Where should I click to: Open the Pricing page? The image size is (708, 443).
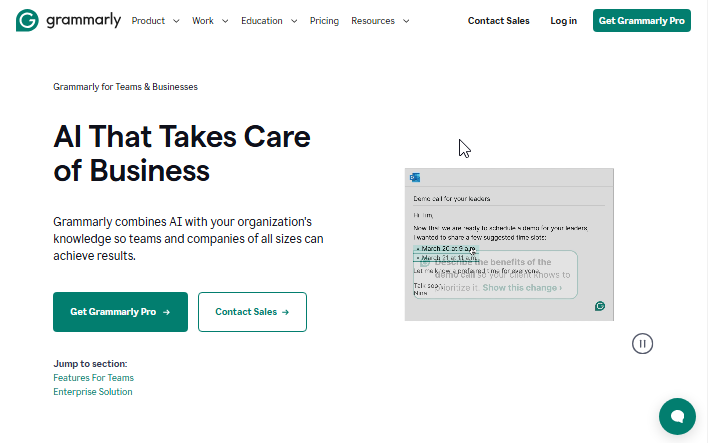pos(324,21)
